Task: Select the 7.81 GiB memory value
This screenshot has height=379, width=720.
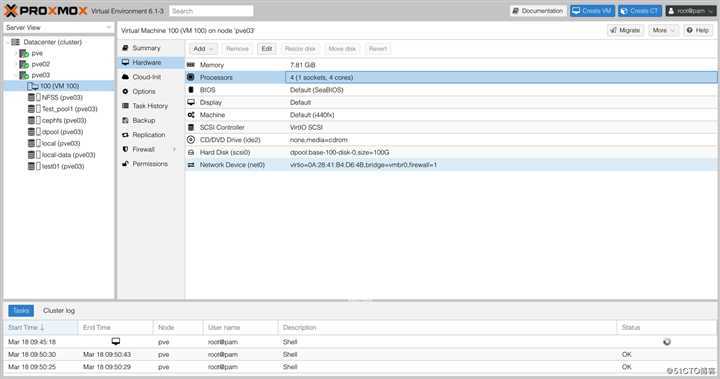Action: tap(303, 65)
